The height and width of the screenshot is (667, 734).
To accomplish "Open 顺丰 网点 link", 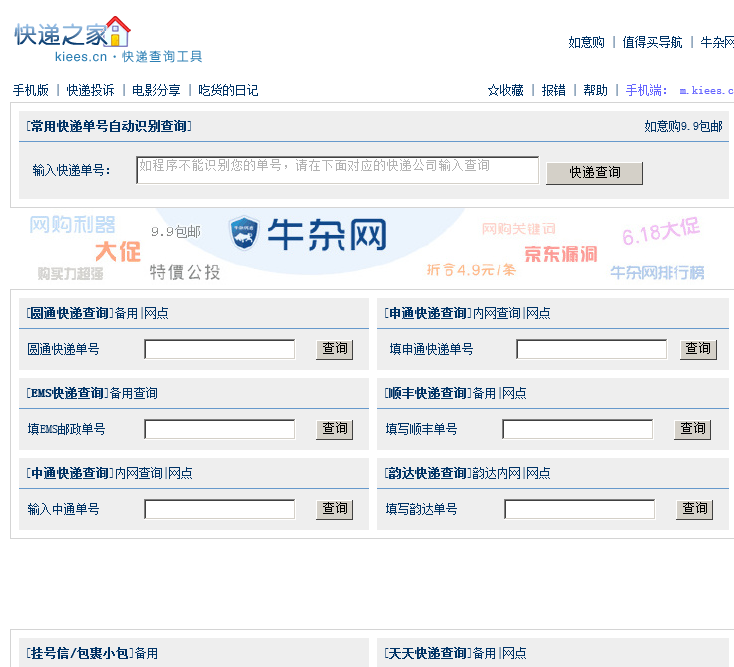I will coord(514,393).
